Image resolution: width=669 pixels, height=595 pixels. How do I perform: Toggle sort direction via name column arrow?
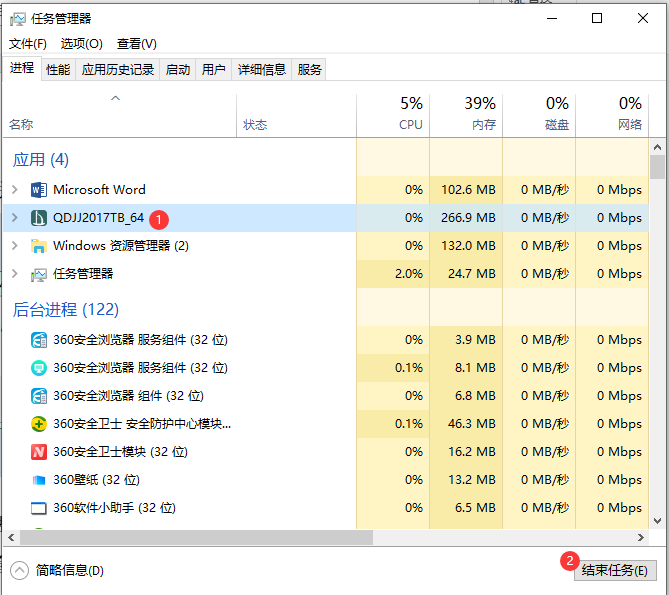[x=116, y=98]
